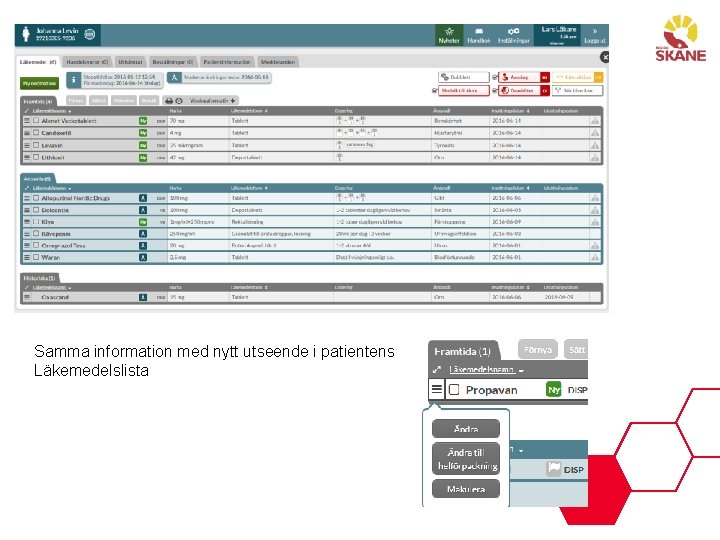This screenshot has height=540, width=720.
Task: Open hamburger menu for Klyx row
Action: tap(27, 222)
